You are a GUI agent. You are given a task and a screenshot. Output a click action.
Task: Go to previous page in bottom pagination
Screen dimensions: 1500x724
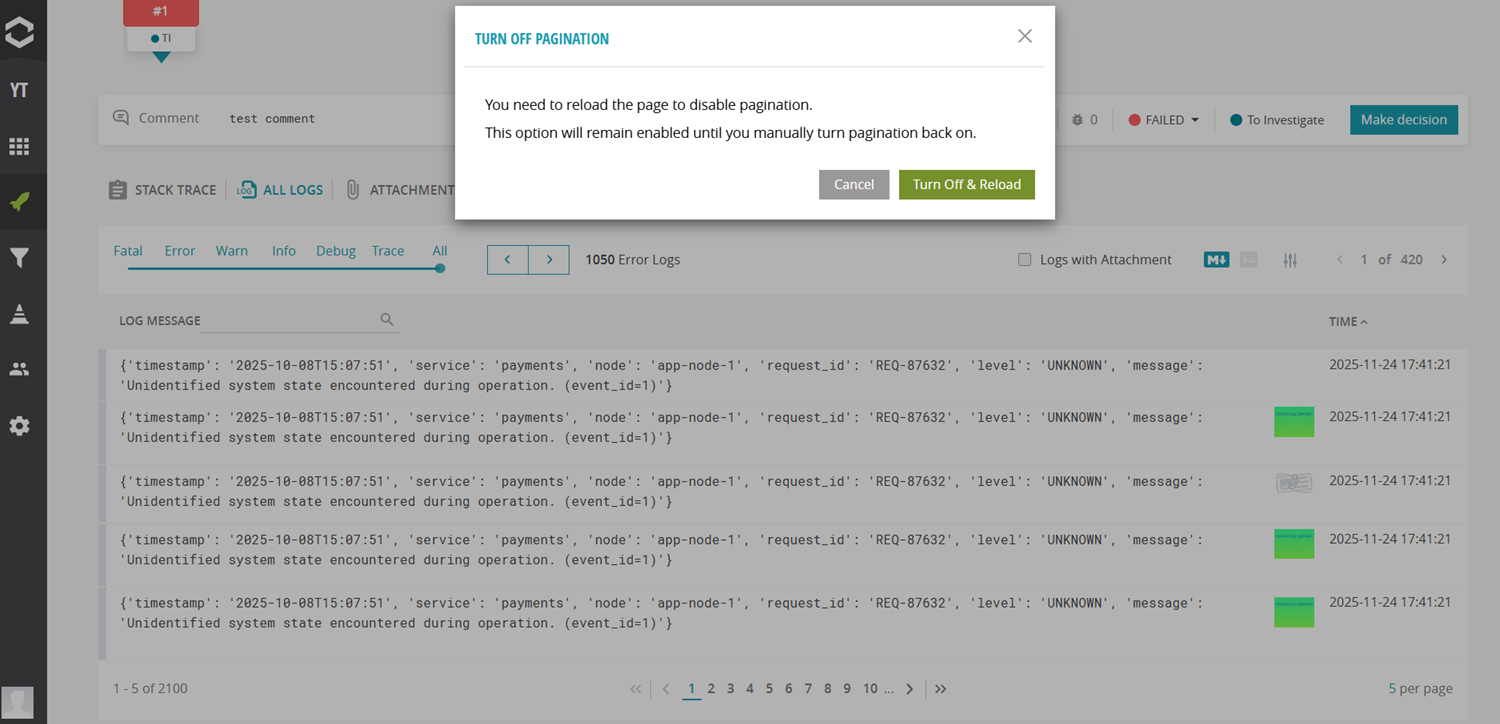[666, 689]
